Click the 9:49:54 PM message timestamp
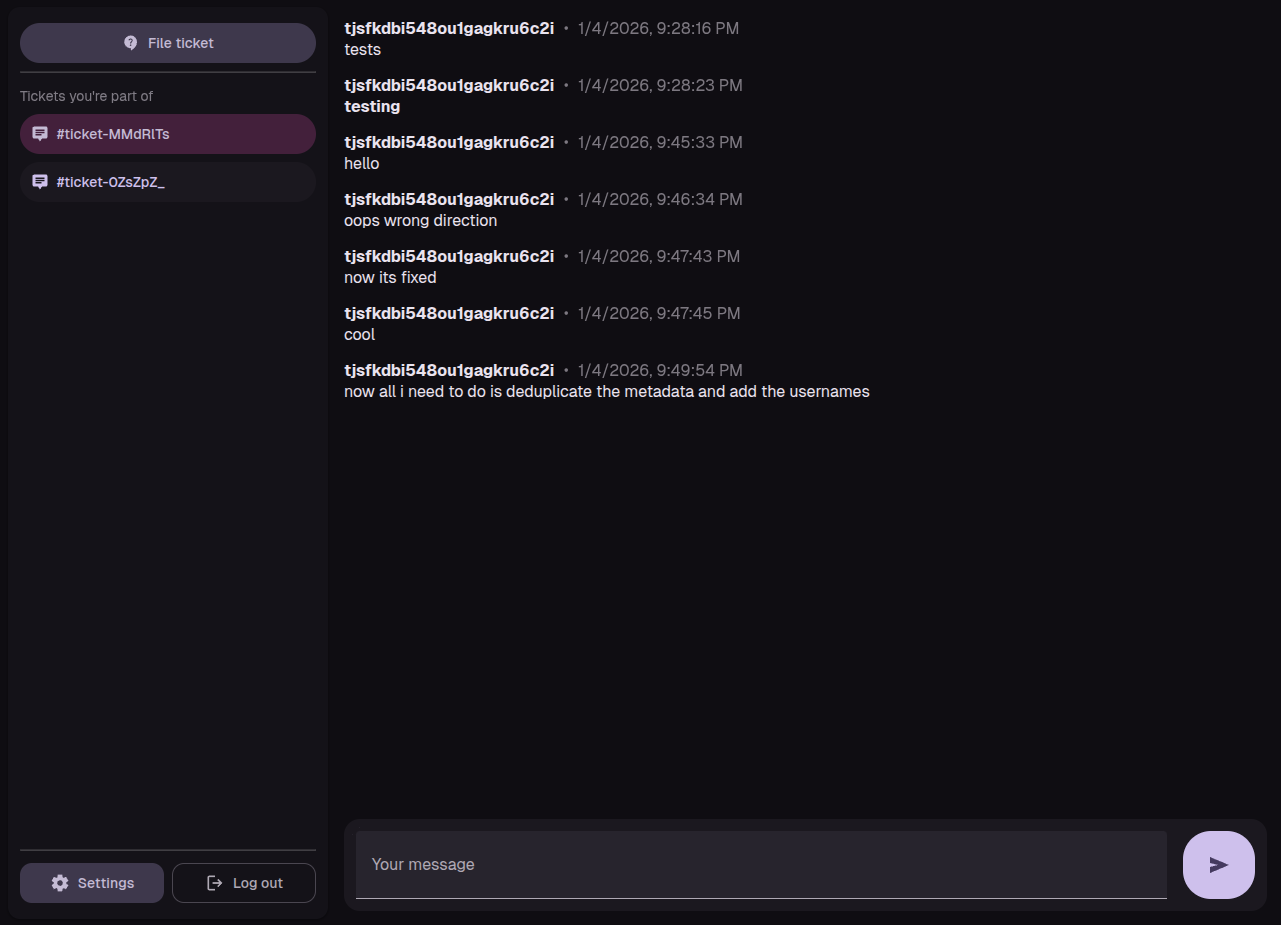This screenshot has height=925, width=1281. click(660, 370)
